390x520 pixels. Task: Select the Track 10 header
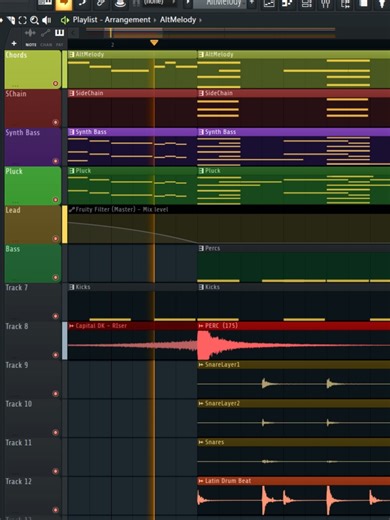(x=33, y=418)
